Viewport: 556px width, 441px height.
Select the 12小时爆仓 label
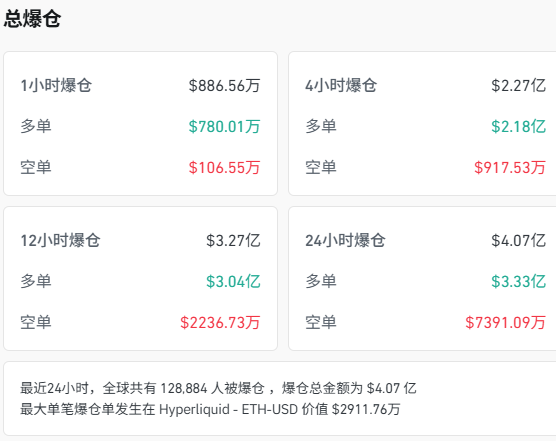point(61,240)
